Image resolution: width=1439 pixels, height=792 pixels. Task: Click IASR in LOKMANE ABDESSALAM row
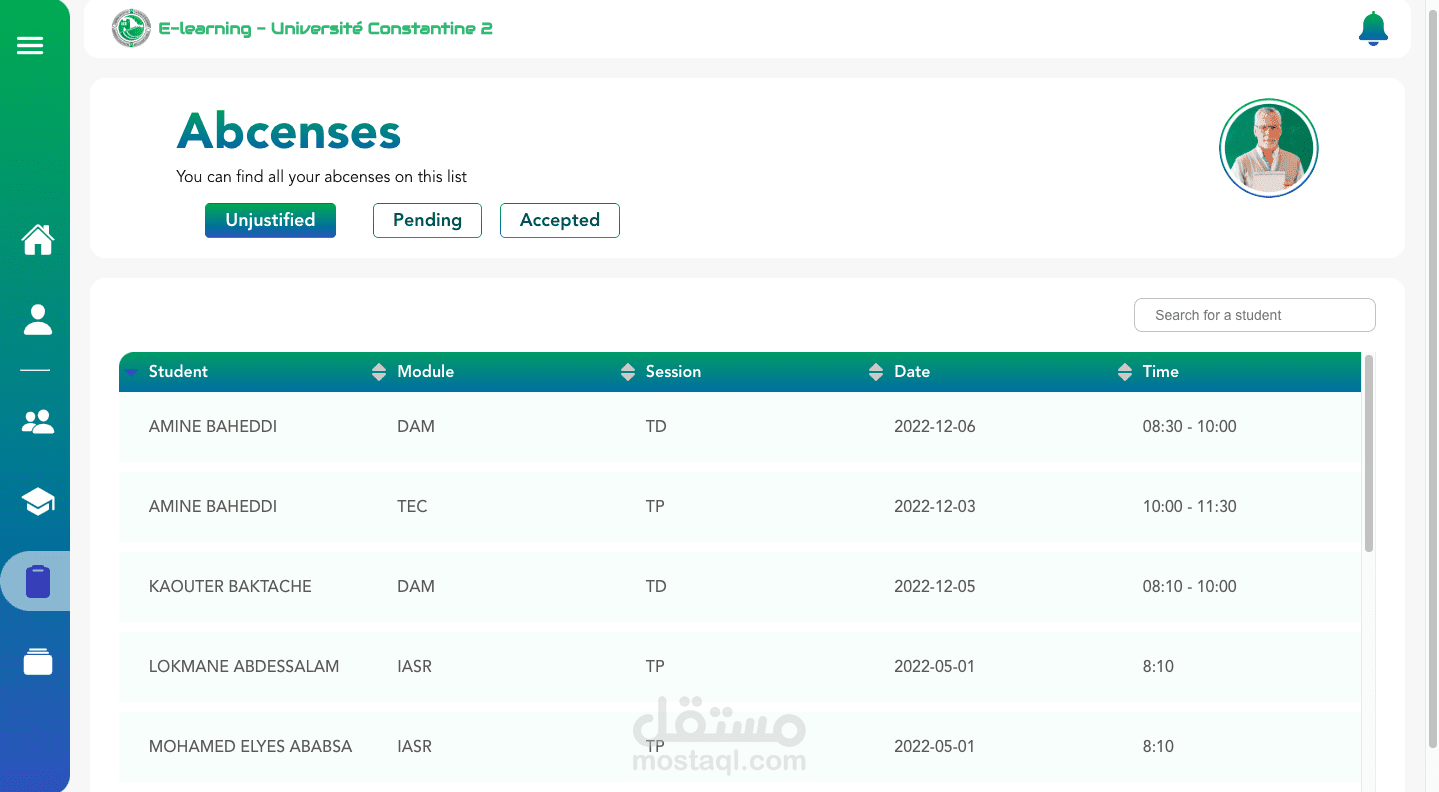pos(414,666)
